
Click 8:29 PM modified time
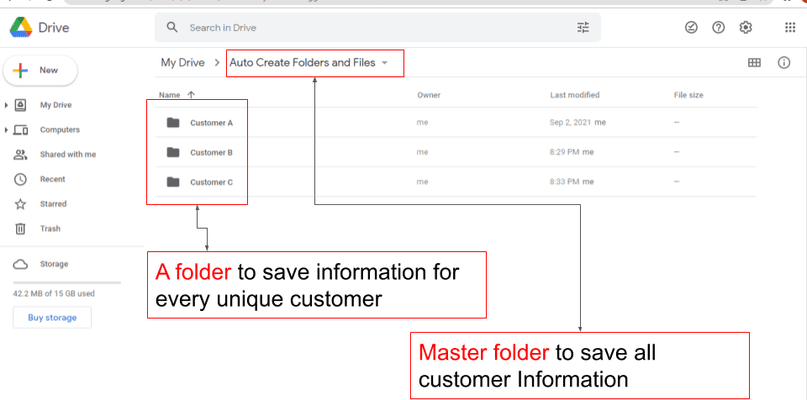coord(565,152)
